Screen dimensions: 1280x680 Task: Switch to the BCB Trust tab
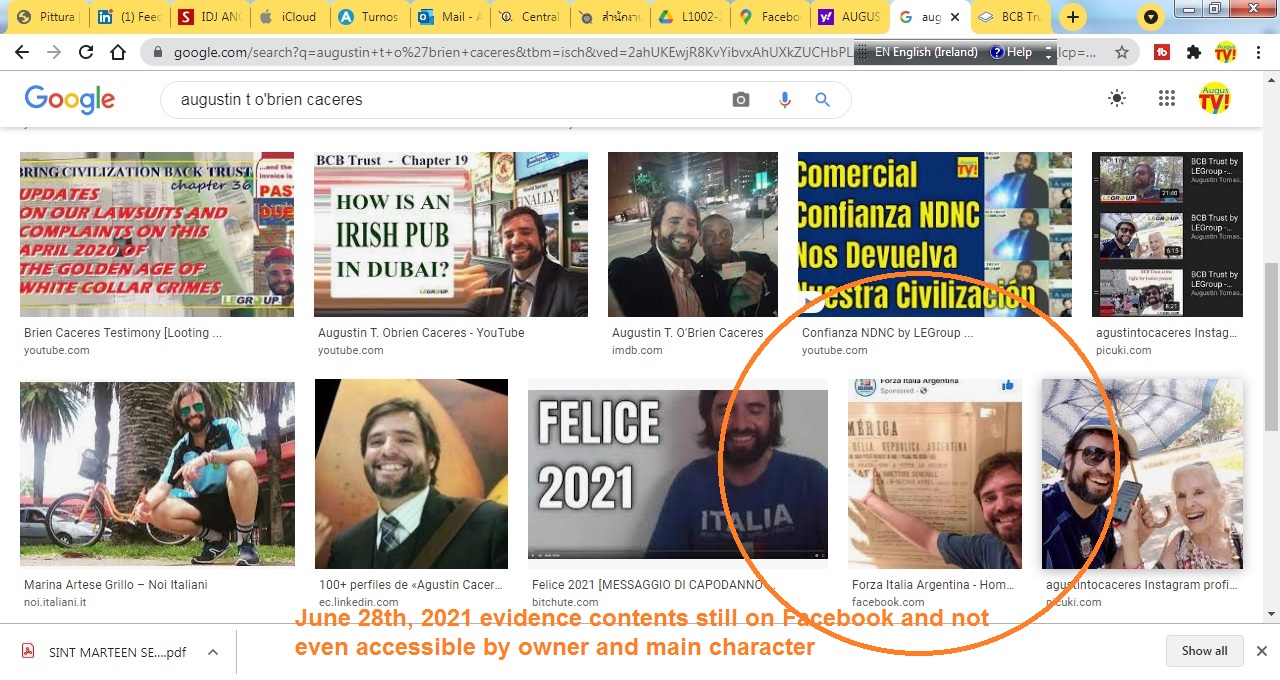coord(1010,17)
